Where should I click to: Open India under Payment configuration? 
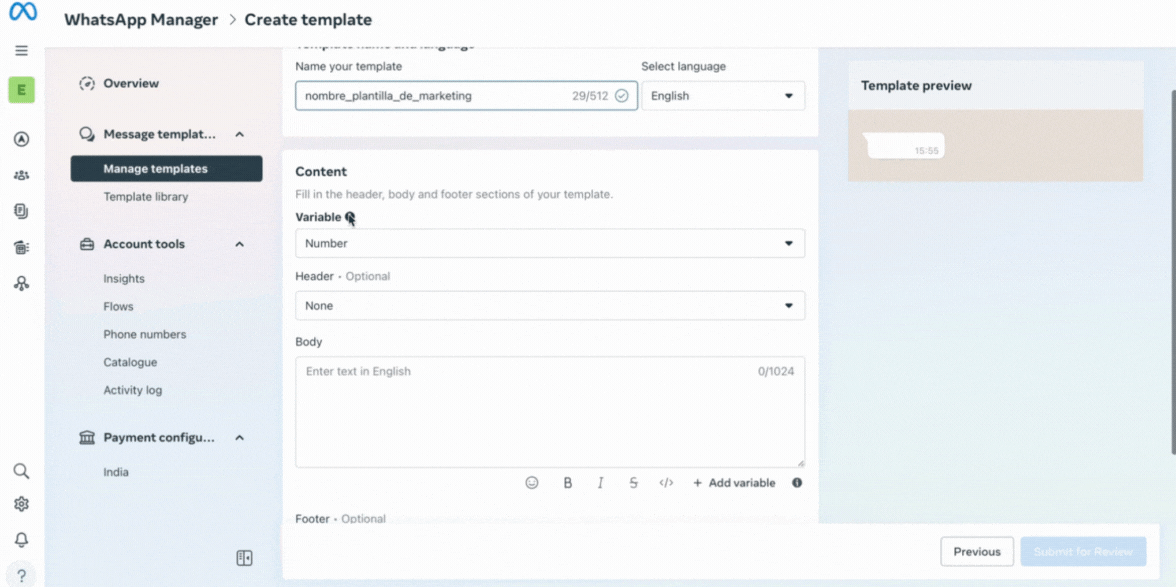[116, 472]
